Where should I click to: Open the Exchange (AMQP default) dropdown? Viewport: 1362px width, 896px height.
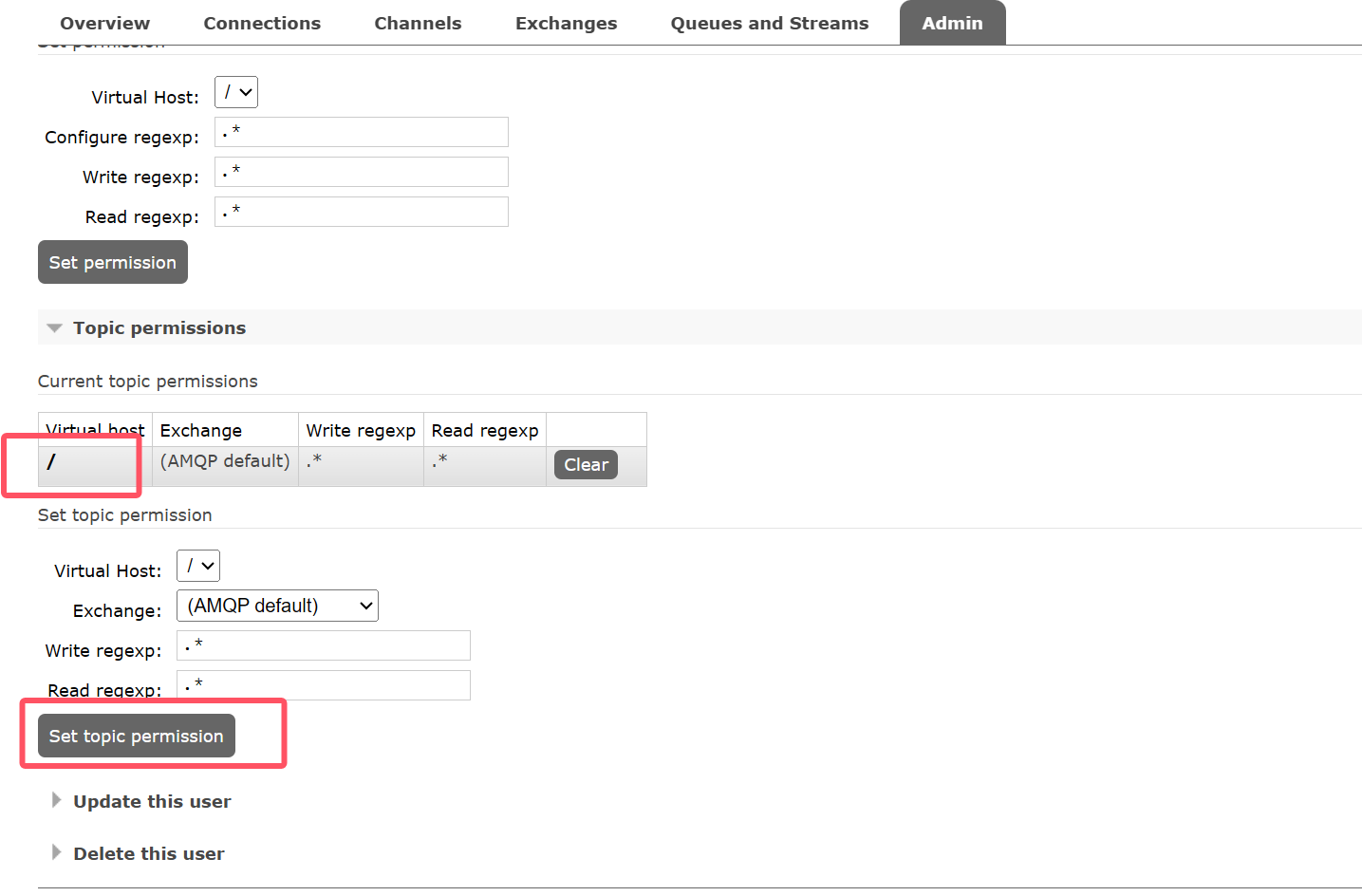(277, 607)
